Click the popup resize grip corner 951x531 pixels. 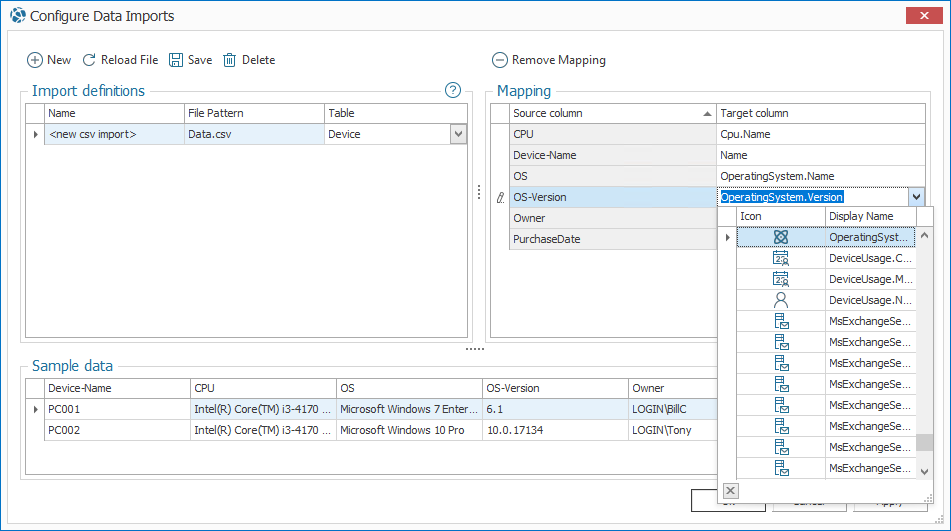(928, 498)
